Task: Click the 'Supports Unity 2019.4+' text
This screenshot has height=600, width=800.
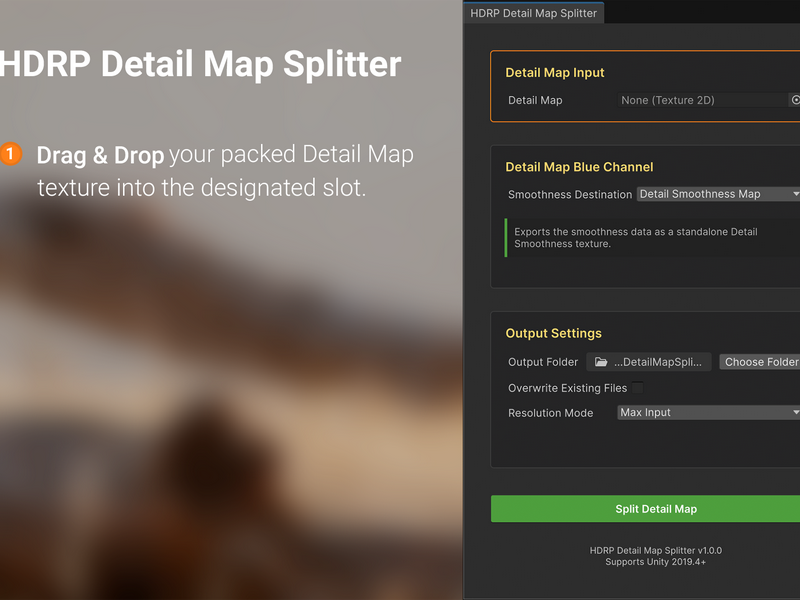Action: pyautogui.click(x=656, y=562)
